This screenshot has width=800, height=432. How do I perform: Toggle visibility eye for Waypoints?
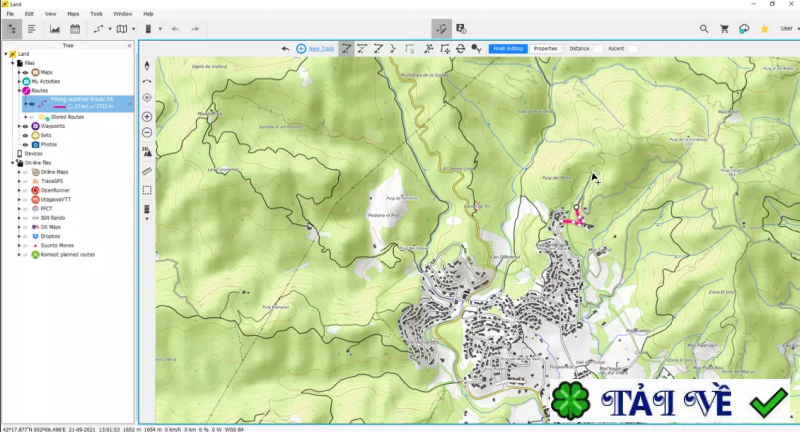(x=25, y=127)
